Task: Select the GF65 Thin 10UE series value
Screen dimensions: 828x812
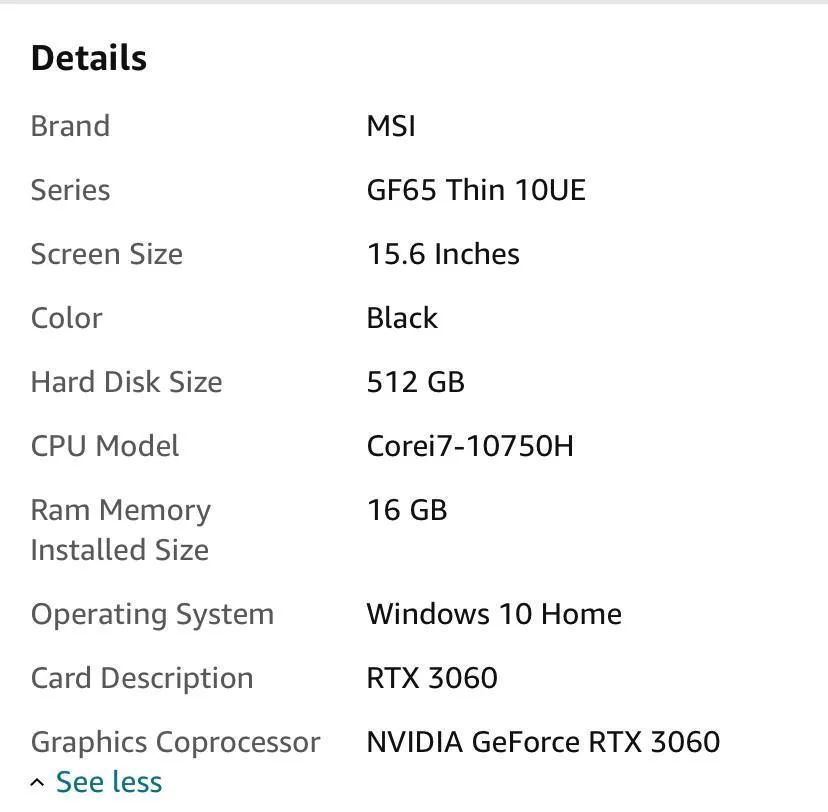Action: click(476, 190)
